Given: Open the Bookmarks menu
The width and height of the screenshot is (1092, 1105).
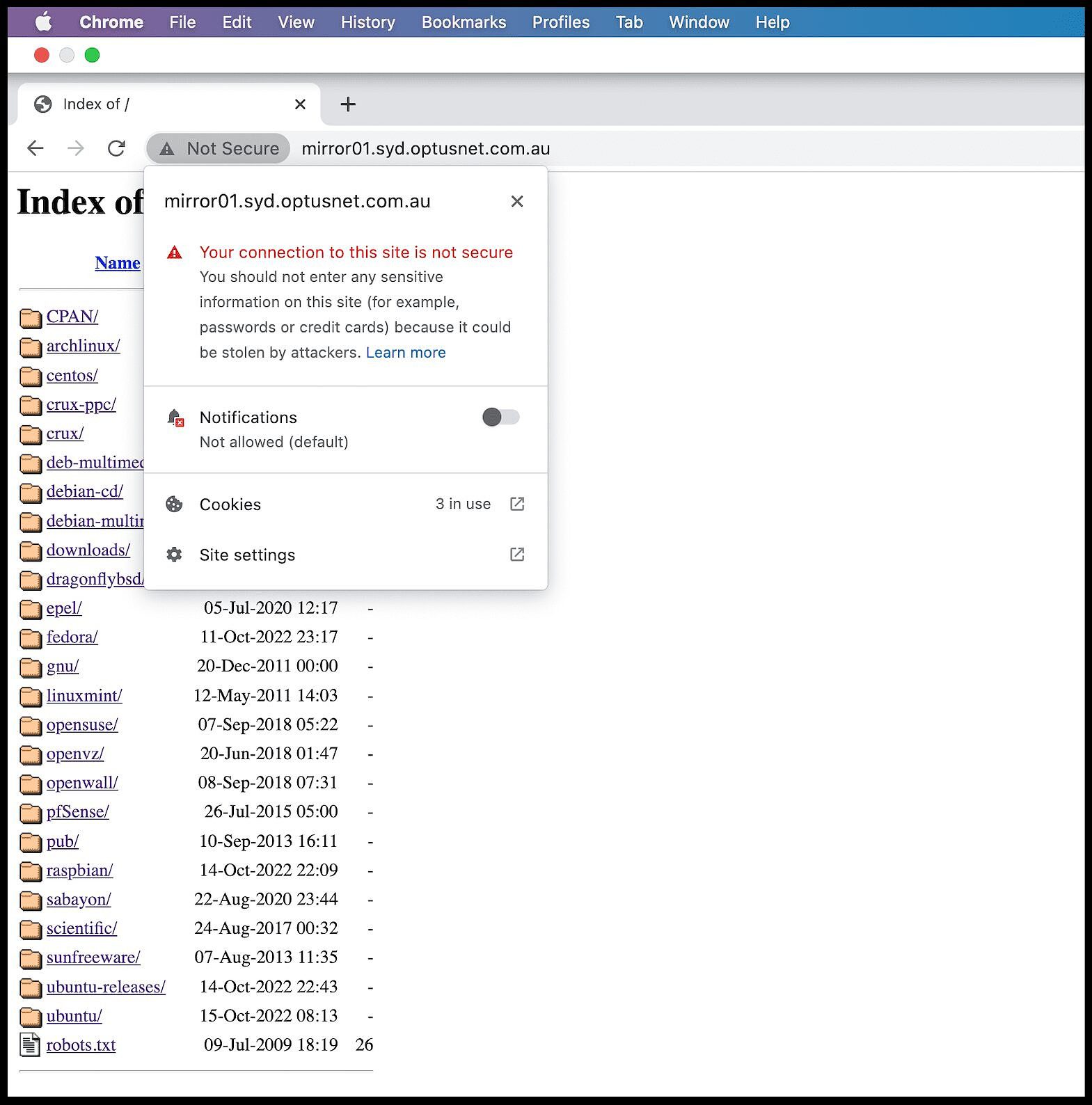Looking at the screenshot, I should [x=464, y=22].
